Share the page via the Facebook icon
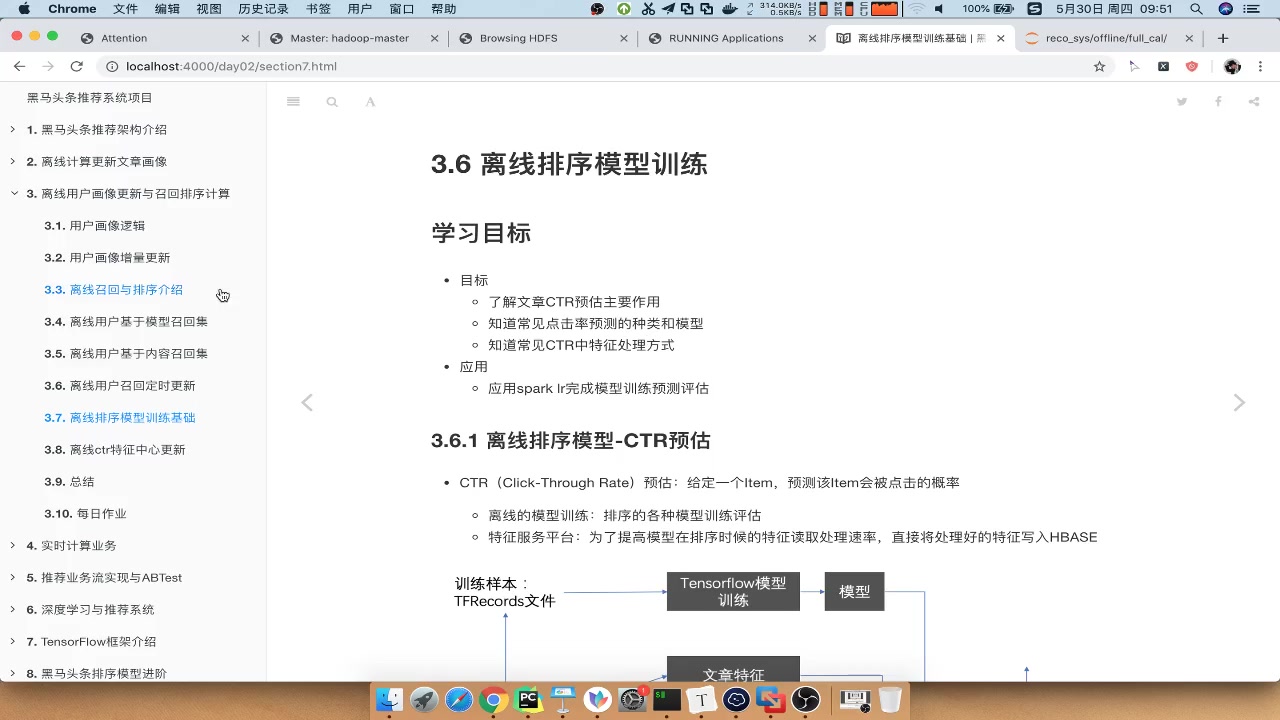 coord(1218,102)
